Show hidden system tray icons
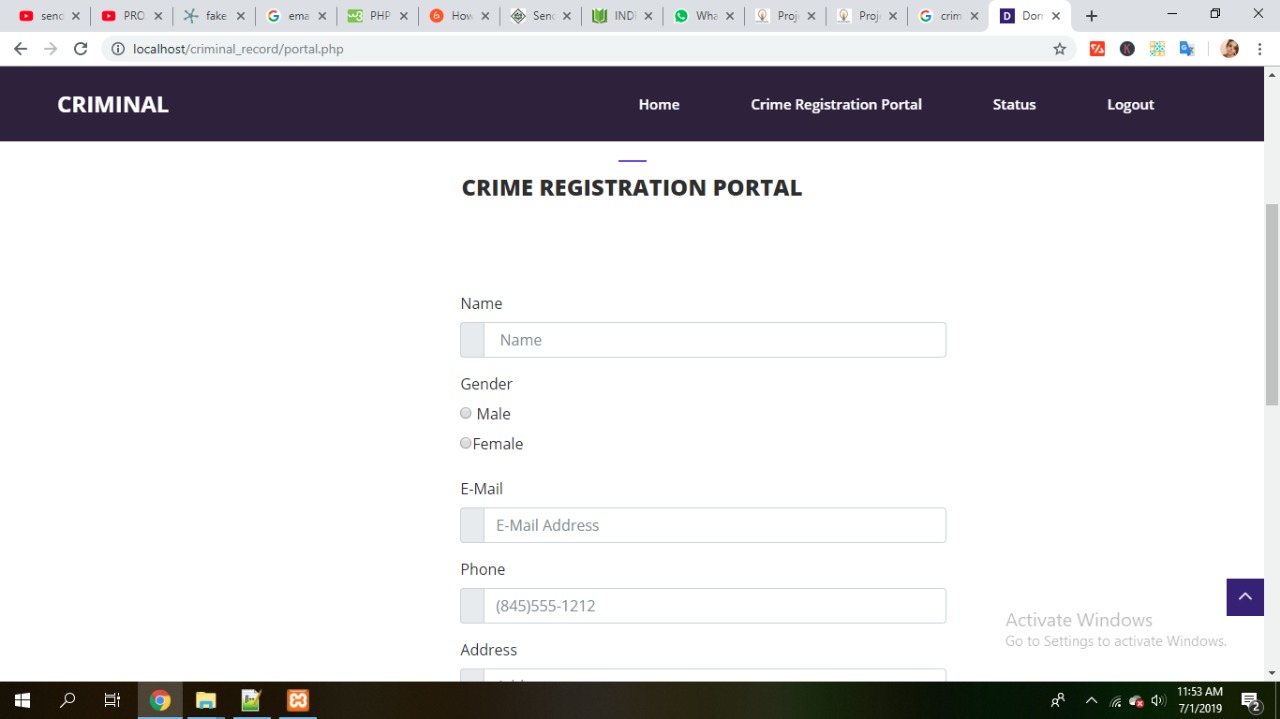Image resolution: width=1280 pixels, height=719 pixels. [x=1091, y=700]
